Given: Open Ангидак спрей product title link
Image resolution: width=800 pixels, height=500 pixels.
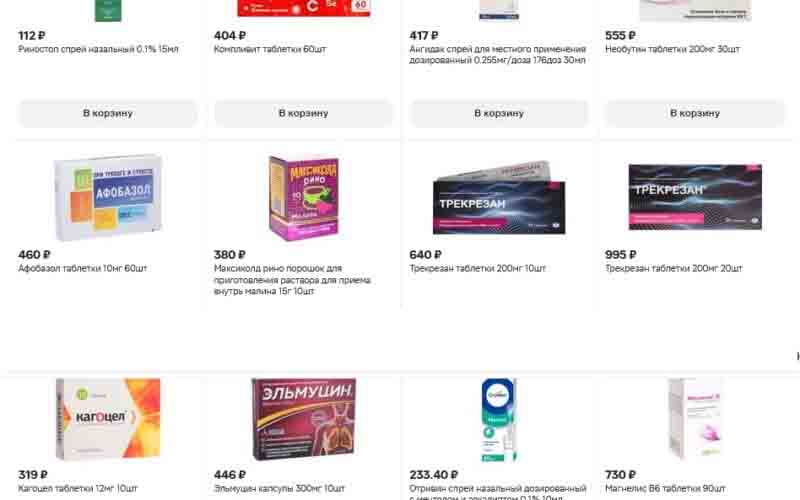Looking at the screenshot, I should [x=498, y=55].
